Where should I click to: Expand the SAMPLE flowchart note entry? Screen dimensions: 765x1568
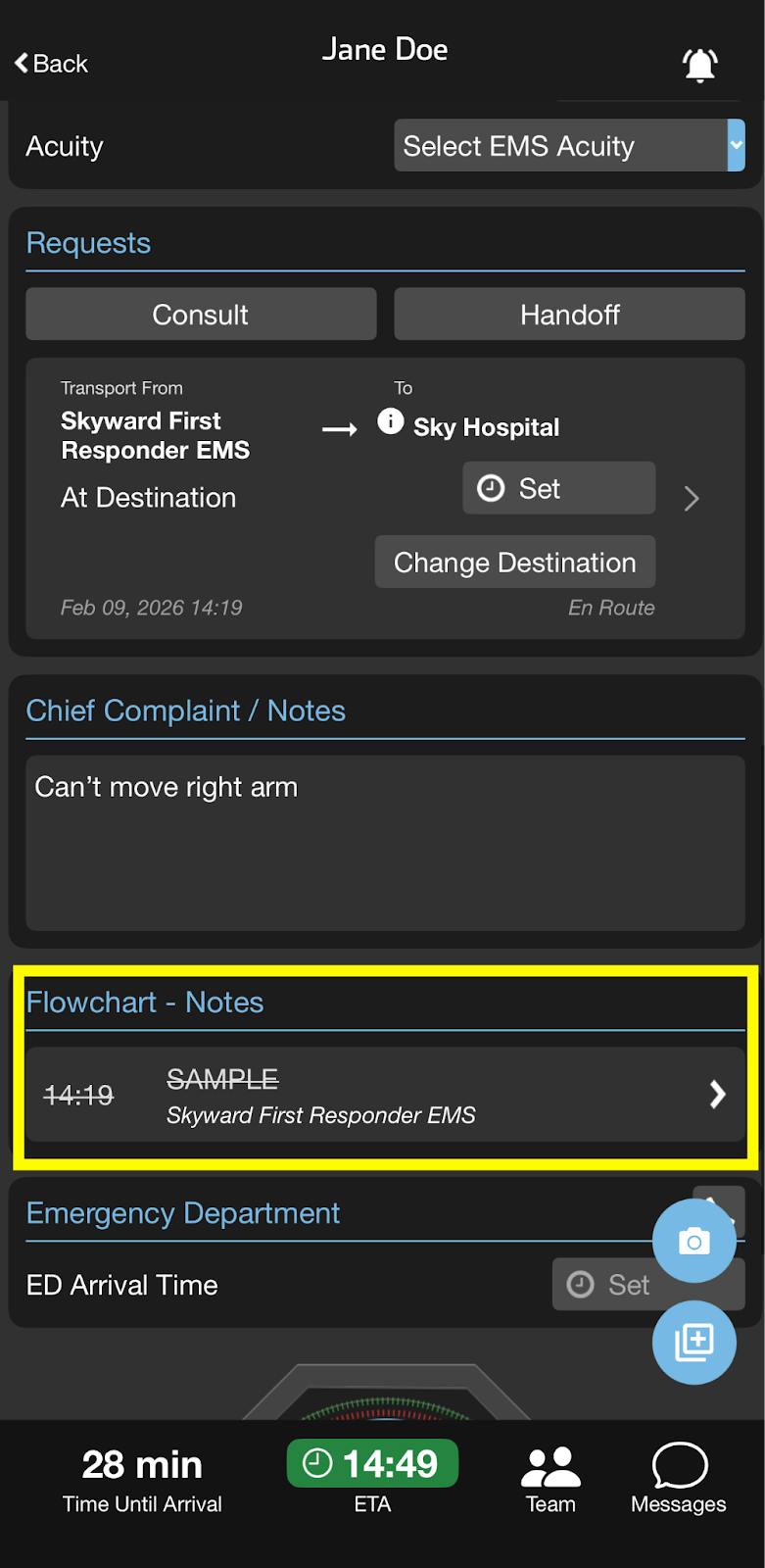point(717,1094)
